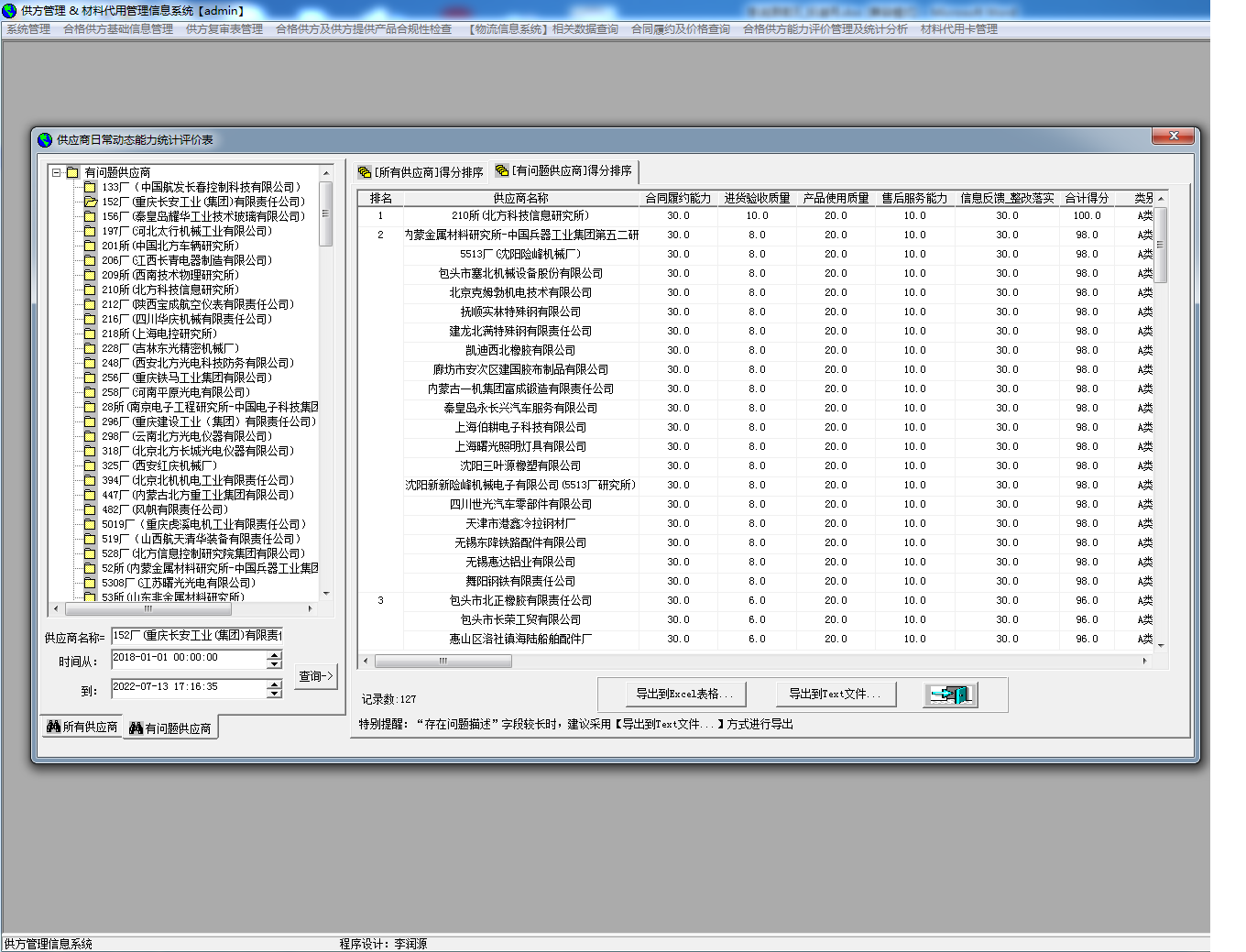Click the folder icon beside 482厂
This screenshot has width=1246, height=952.
[x=90, y=509]
